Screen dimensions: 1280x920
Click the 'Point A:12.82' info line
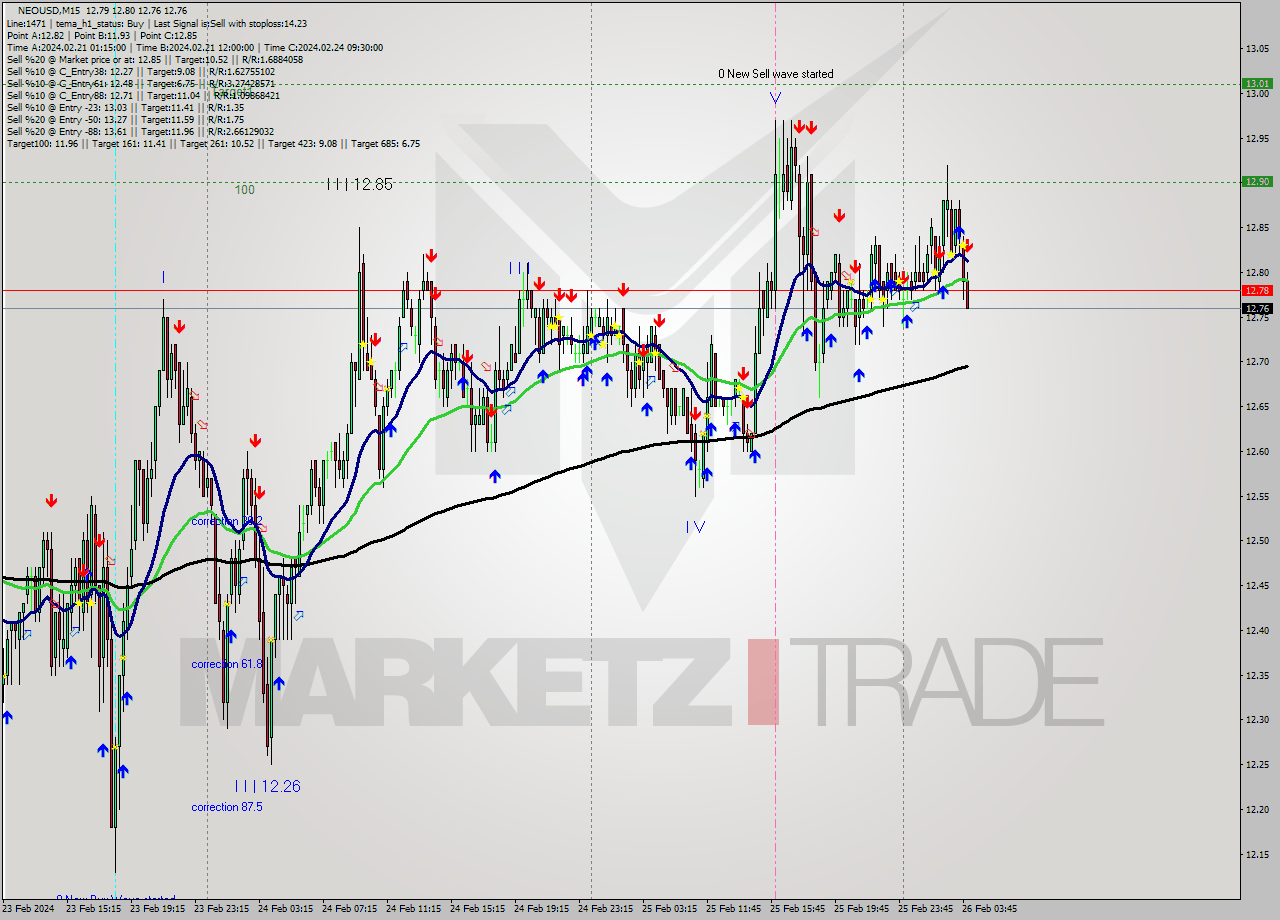pos(33,35)
